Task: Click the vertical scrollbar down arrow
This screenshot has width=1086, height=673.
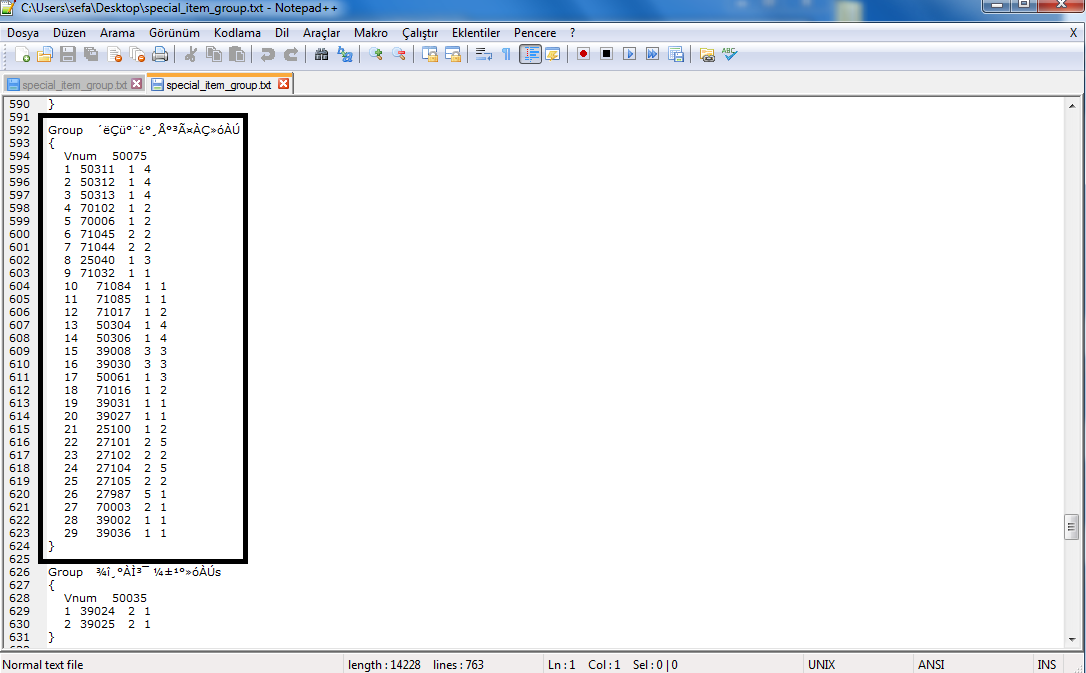Action: pyautogui.click(x=1071, y=639)
